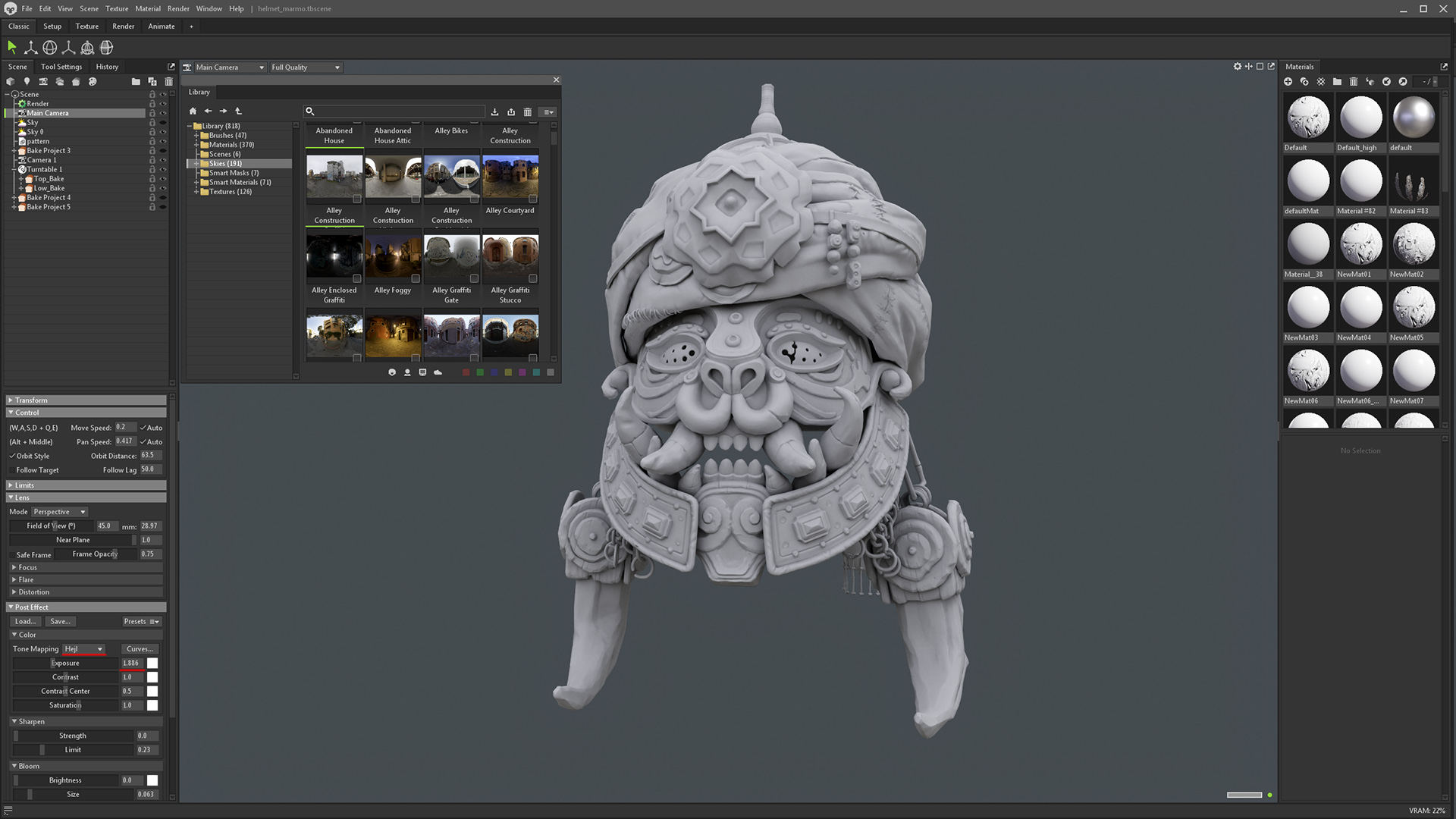Expand the Limits section

point(86,485)
